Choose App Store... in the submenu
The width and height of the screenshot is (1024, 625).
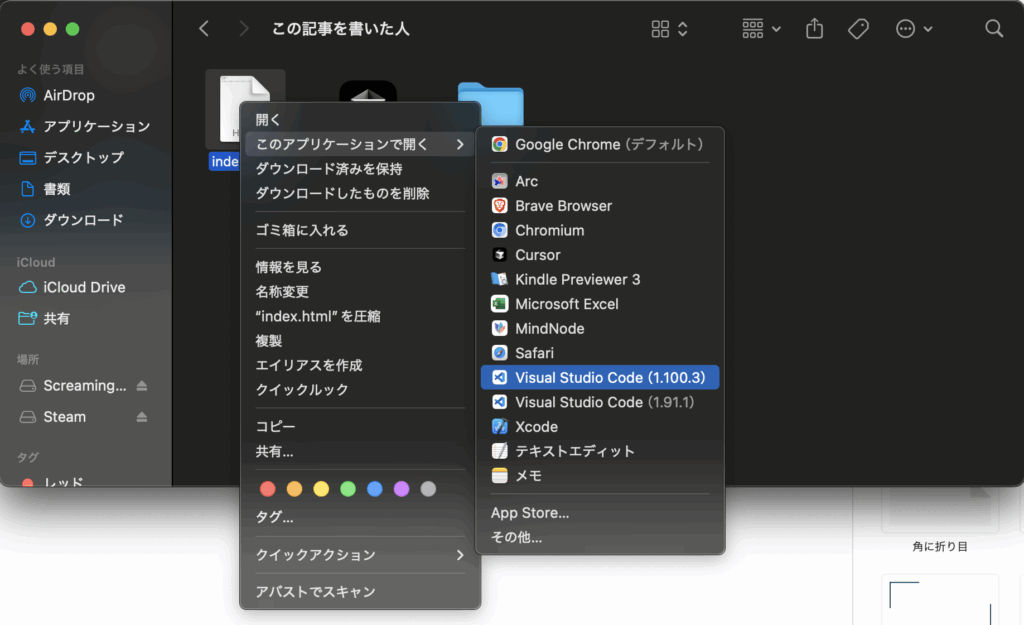pos(600,513)
